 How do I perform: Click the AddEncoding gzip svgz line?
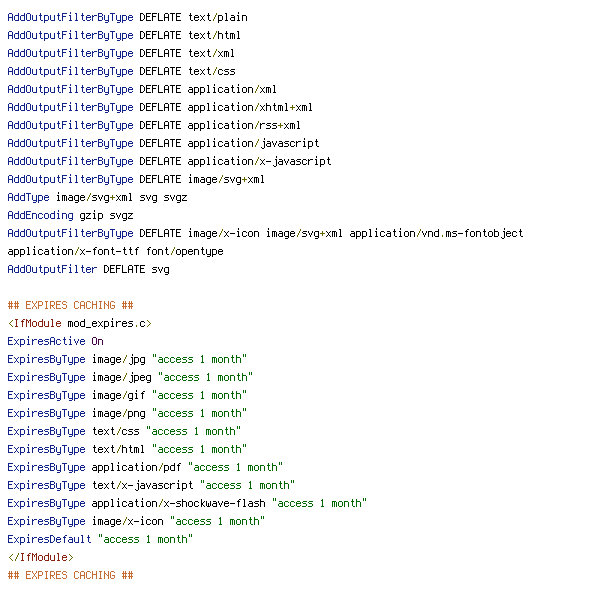tap(70, 215)
